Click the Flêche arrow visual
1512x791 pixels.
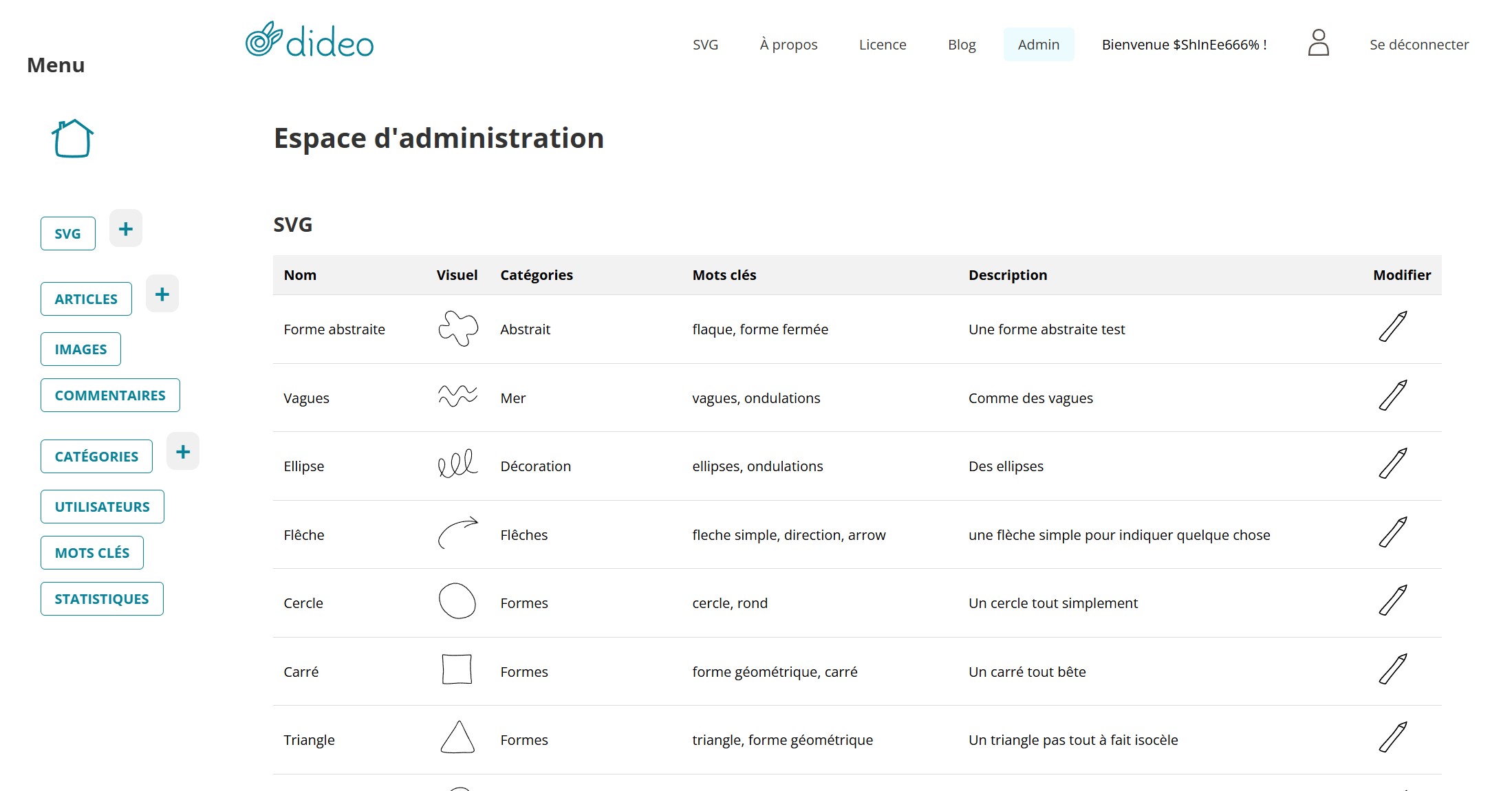[x=458, y=532]
